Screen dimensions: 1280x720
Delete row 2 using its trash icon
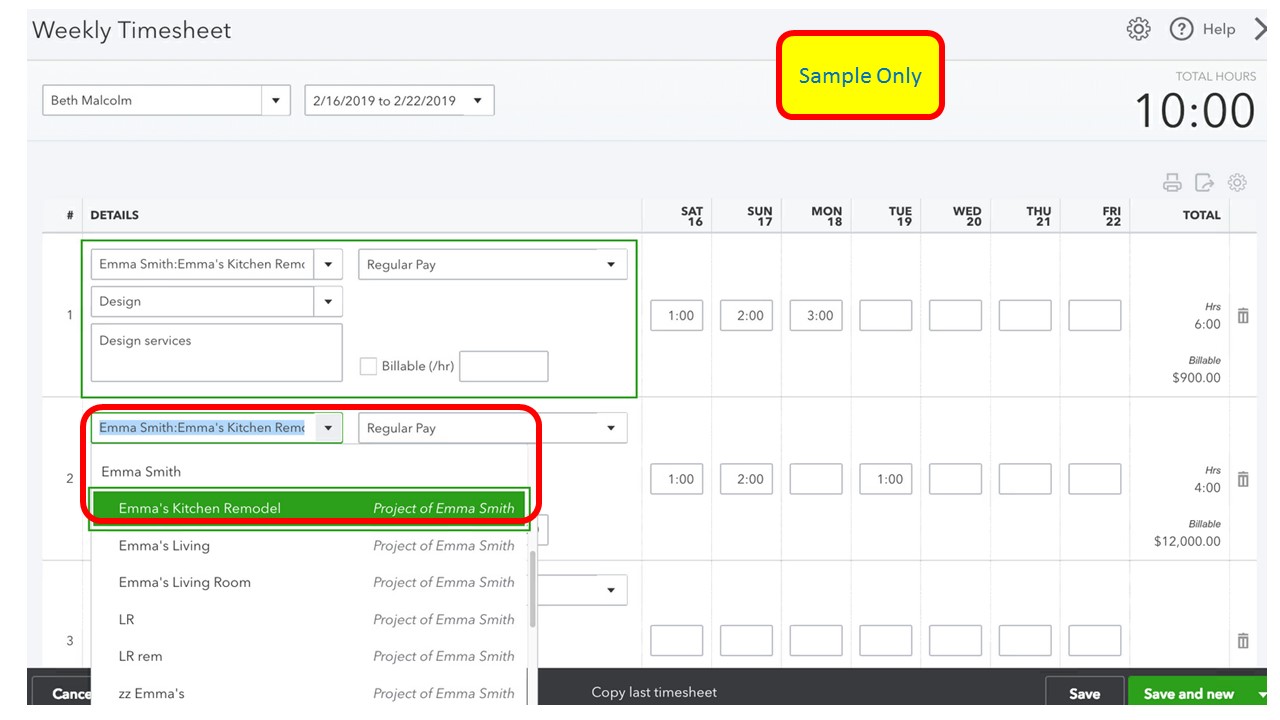click(x=1242, y=479)
